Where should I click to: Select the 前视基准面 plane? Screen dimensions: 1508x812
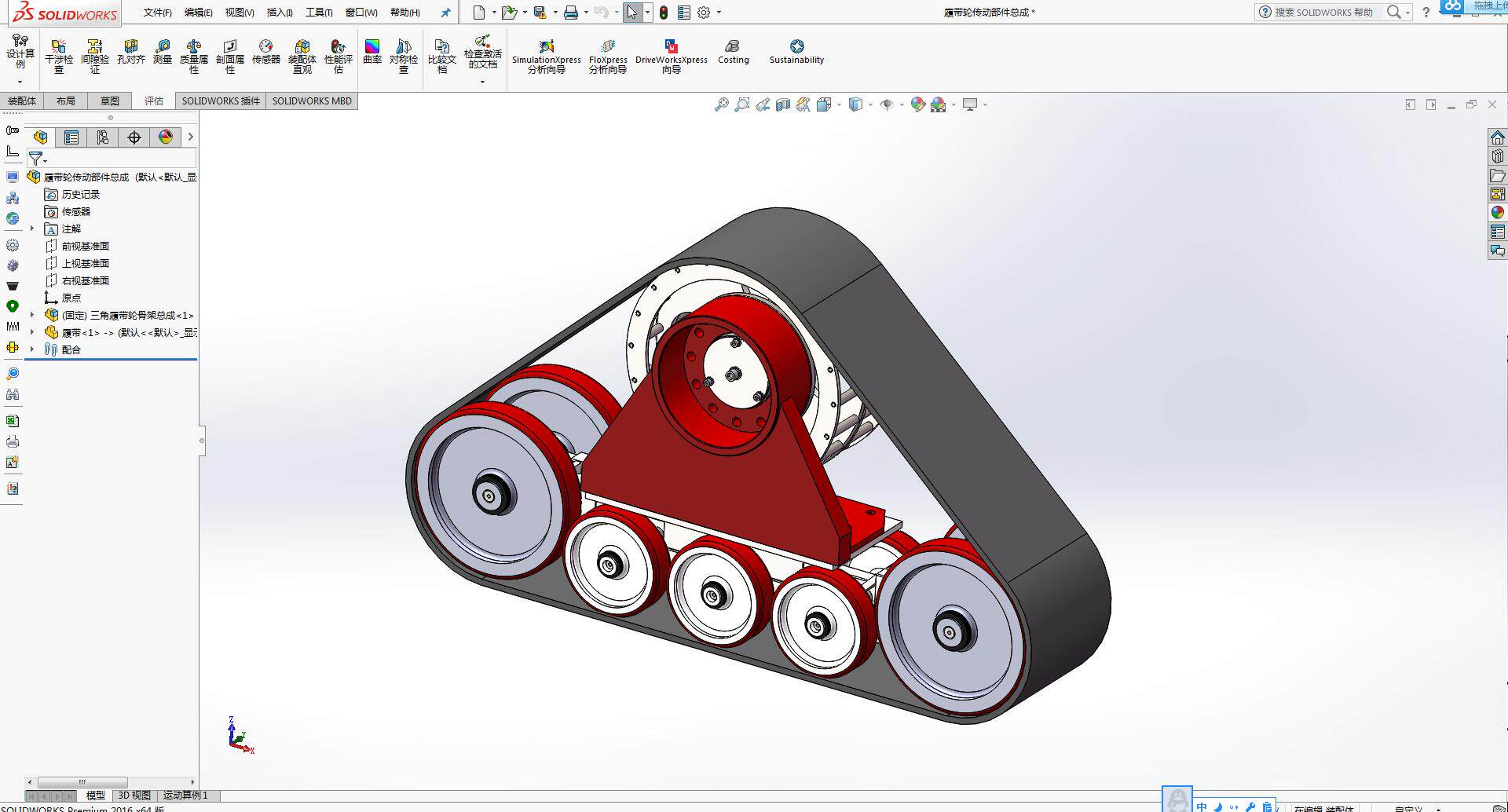coord(77,246)
